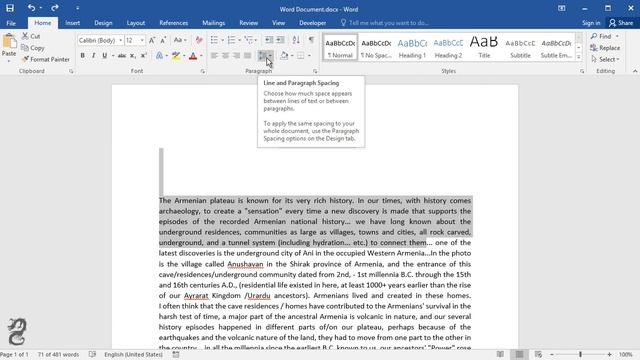Click the Paste clipboard icon

9,42
